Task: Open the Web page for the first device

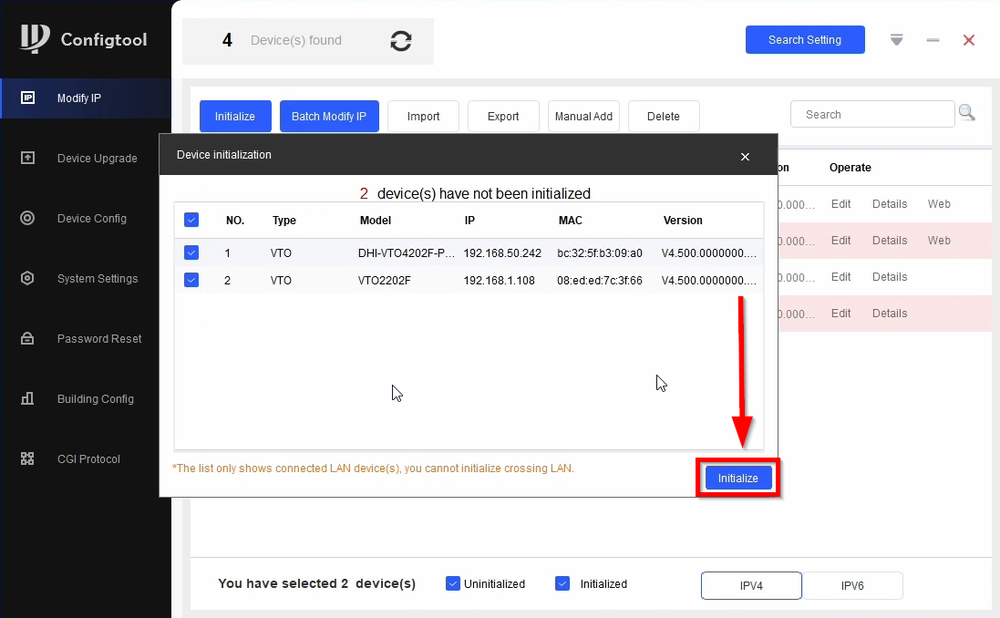Action: point(938,203)
